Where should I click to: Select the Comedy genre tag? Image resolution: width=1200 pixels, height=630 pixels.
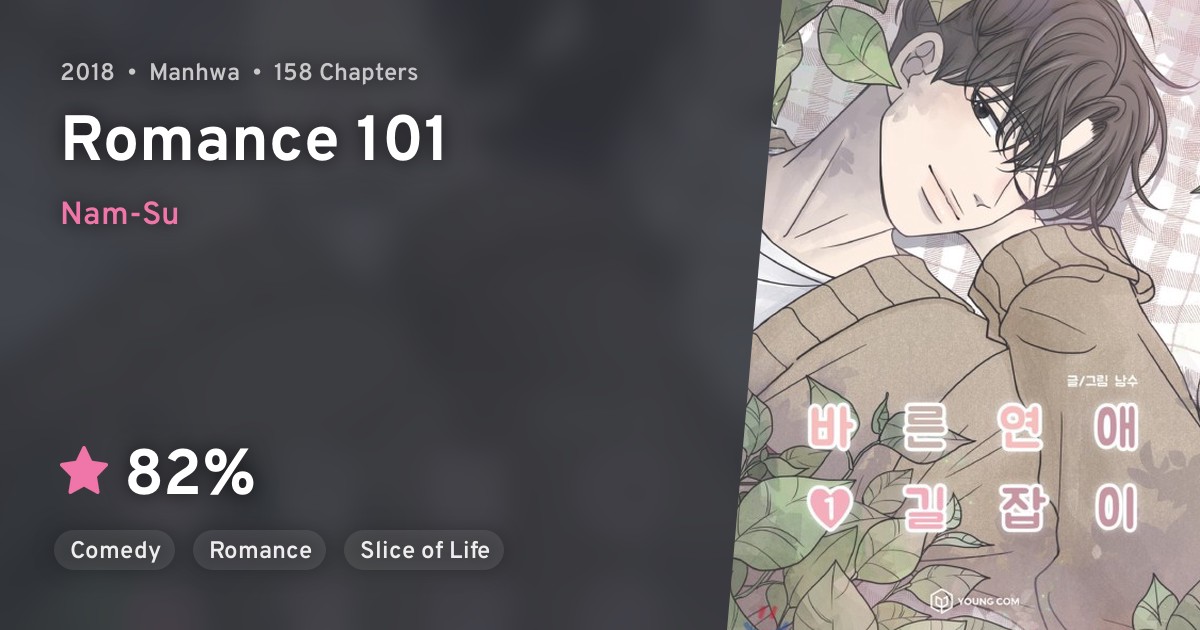[x=115, y=550]
